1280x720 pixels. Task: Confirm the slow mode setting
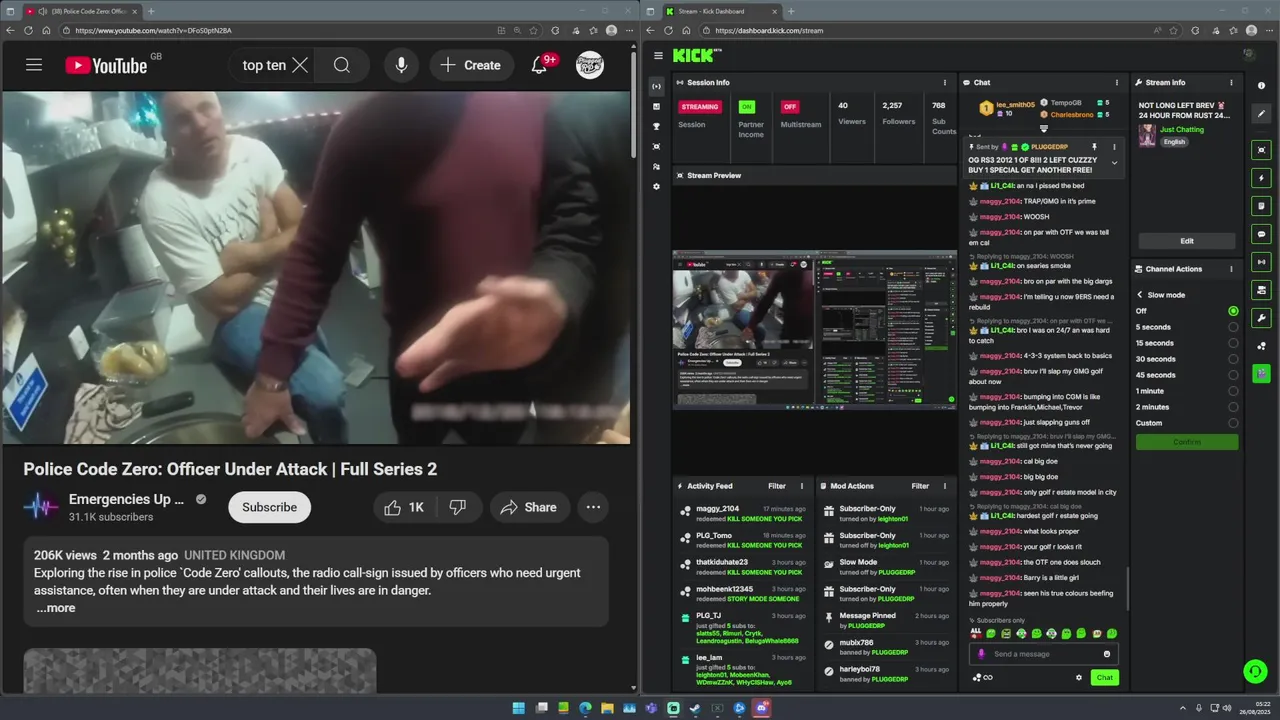pyautogui.click(x=1187, y=442)
